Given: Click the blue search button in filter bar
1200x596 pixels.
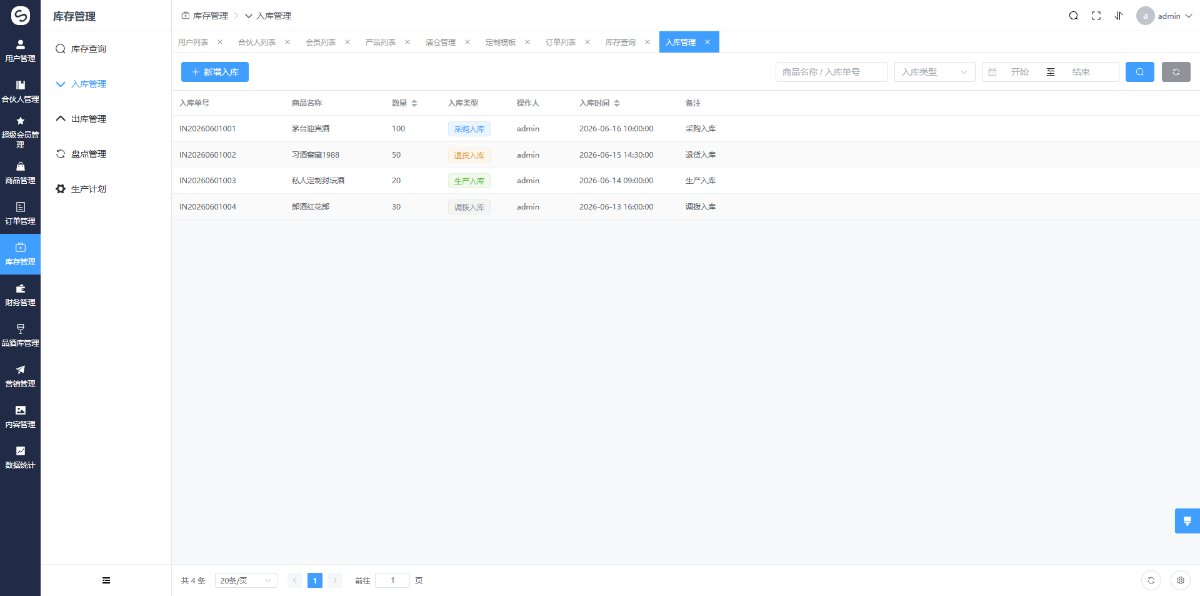Looking at the screenshot, I should (1139, 72).
